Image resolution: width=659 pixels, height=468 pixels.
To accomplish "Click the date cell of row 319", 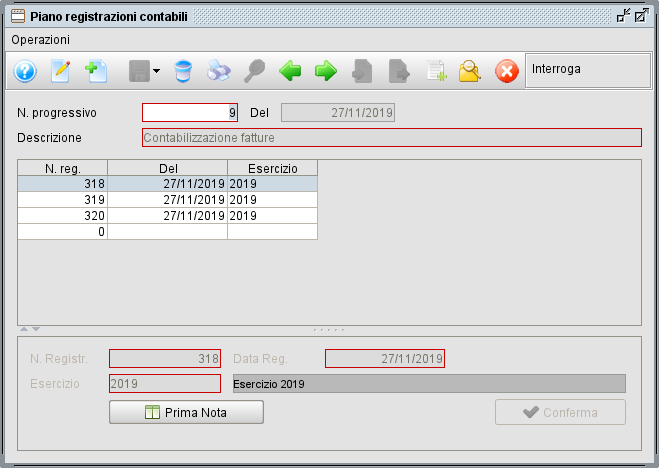I will (x=168, y=200).
